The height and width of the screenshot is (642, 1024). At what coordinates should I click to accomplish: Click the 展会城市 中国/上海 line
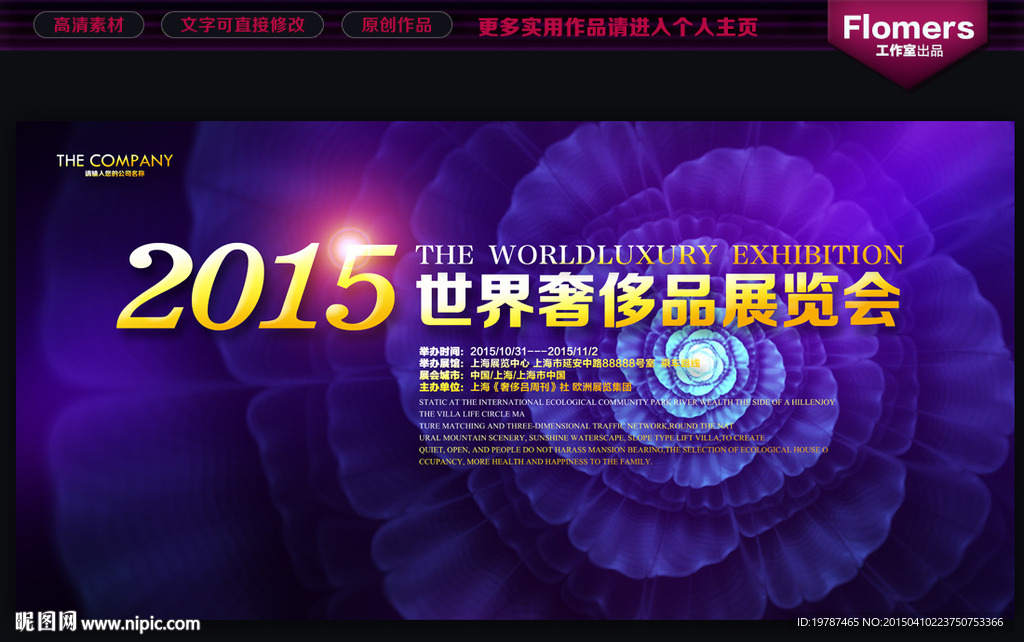click(492, 375)
